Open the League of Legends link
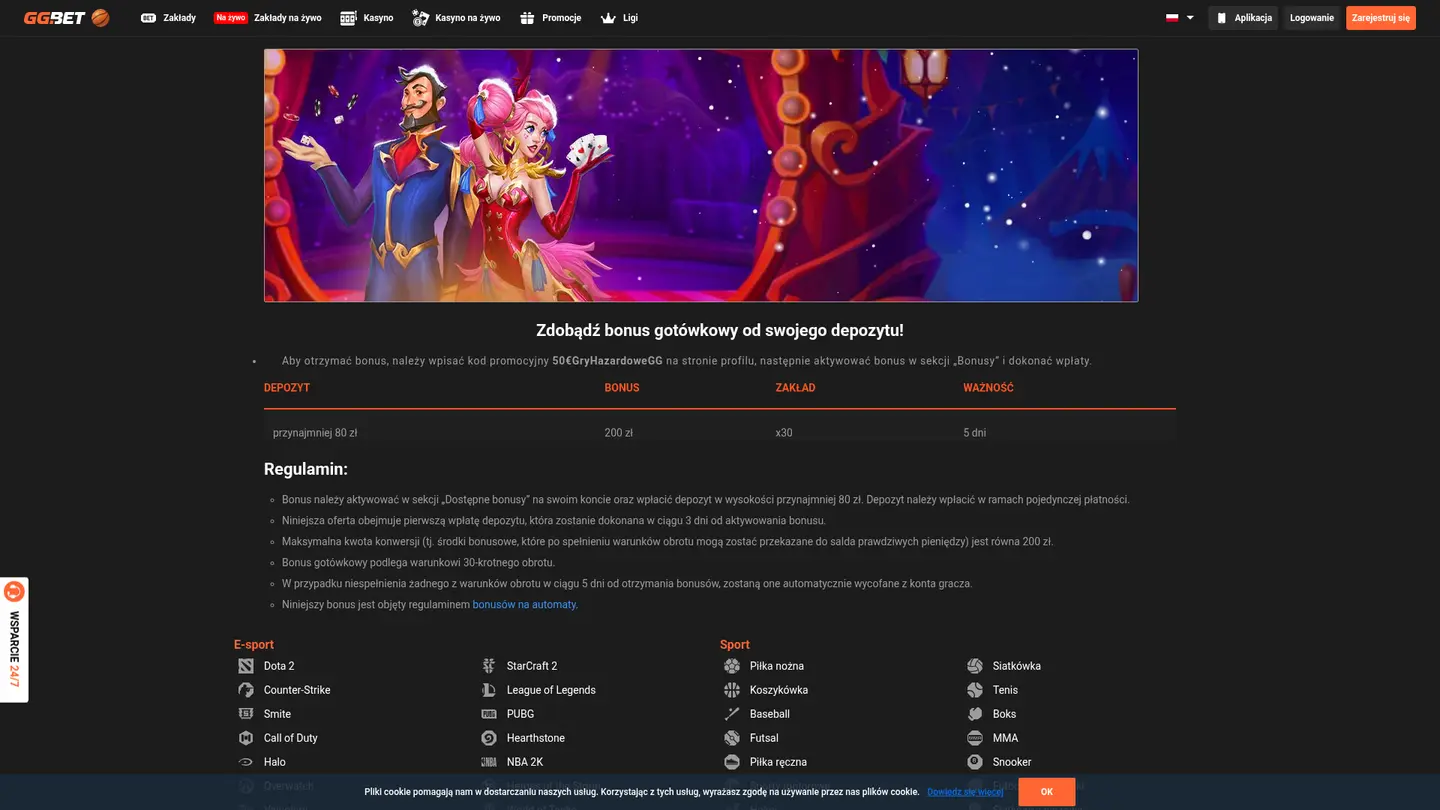Viewport: 1440px width, 810px height. pos(551,690)
